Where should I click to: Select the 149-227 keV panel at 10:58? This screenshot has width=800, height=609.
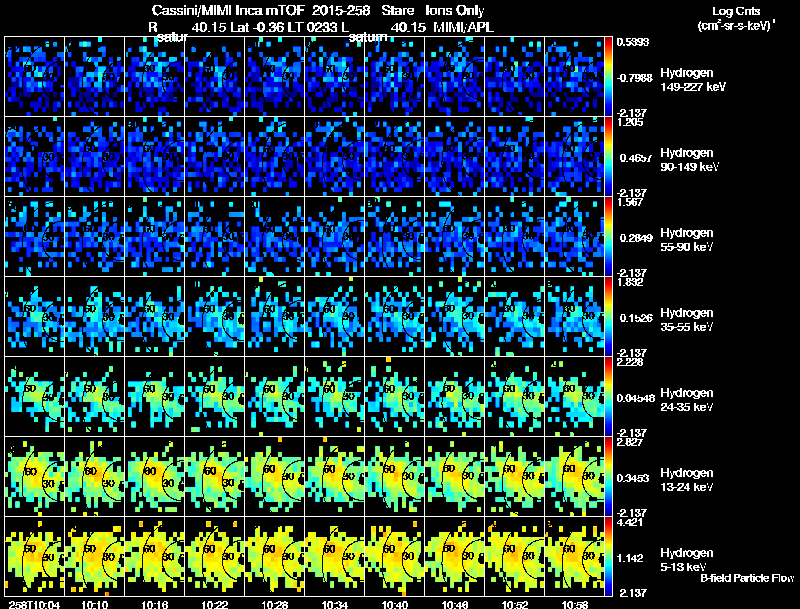(574, 77)
